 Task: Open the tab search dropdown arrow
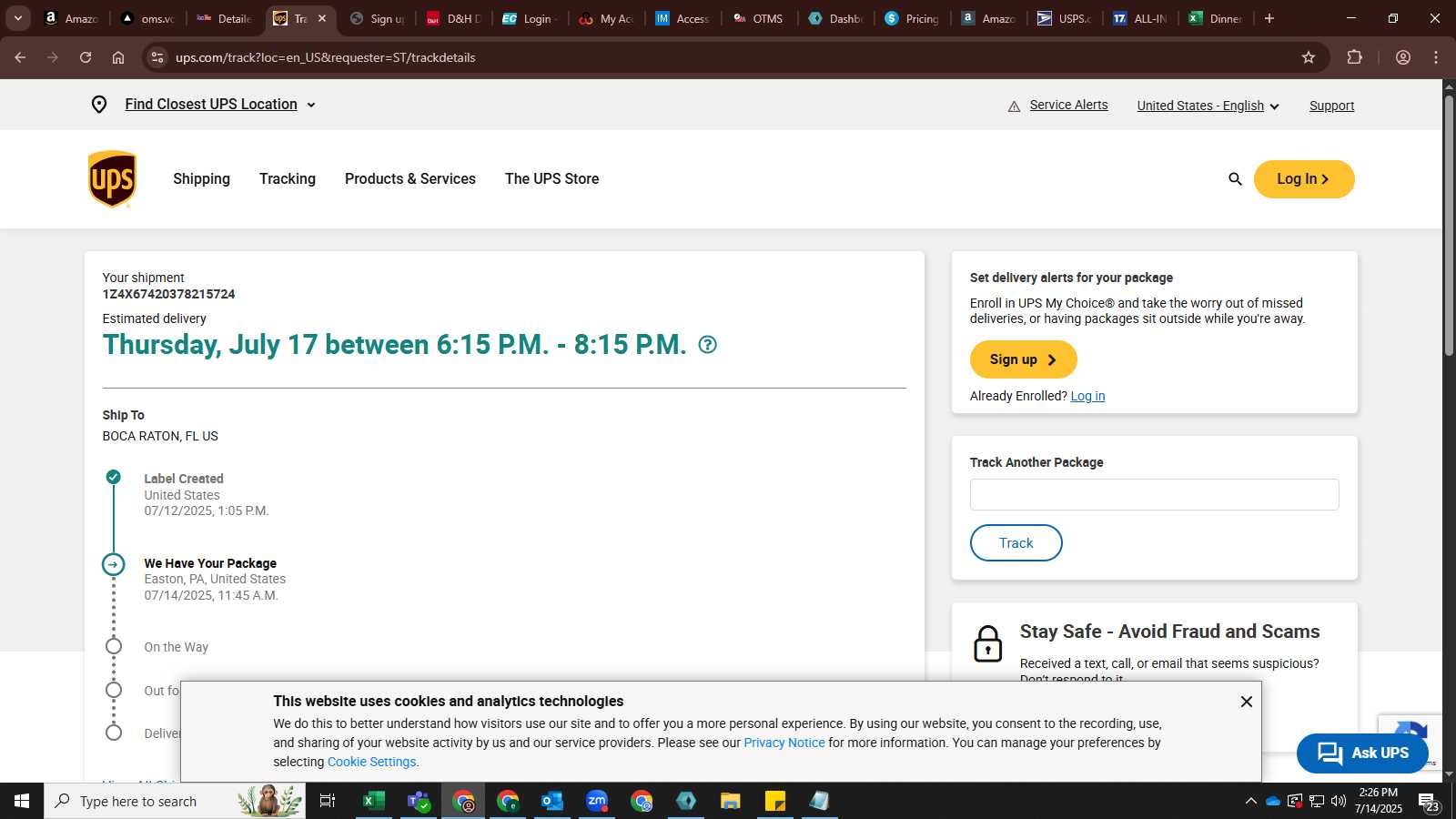pyautogui.click(x=17, y=18)
